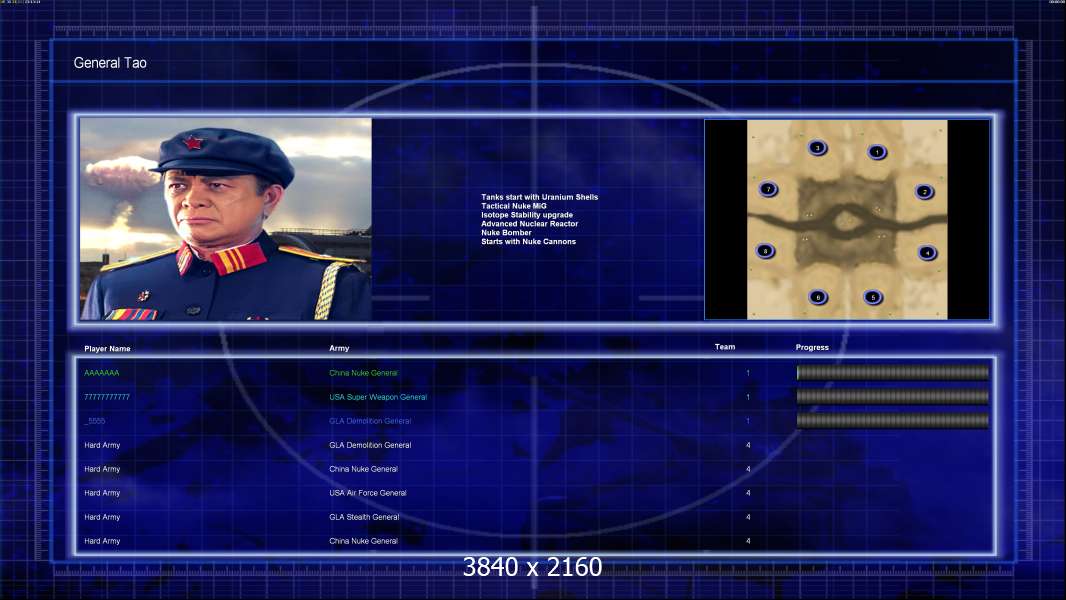This screenshot has width=1066, height=600.
Task: Click start position marker 3 on the map
Action: click(817, 147)
